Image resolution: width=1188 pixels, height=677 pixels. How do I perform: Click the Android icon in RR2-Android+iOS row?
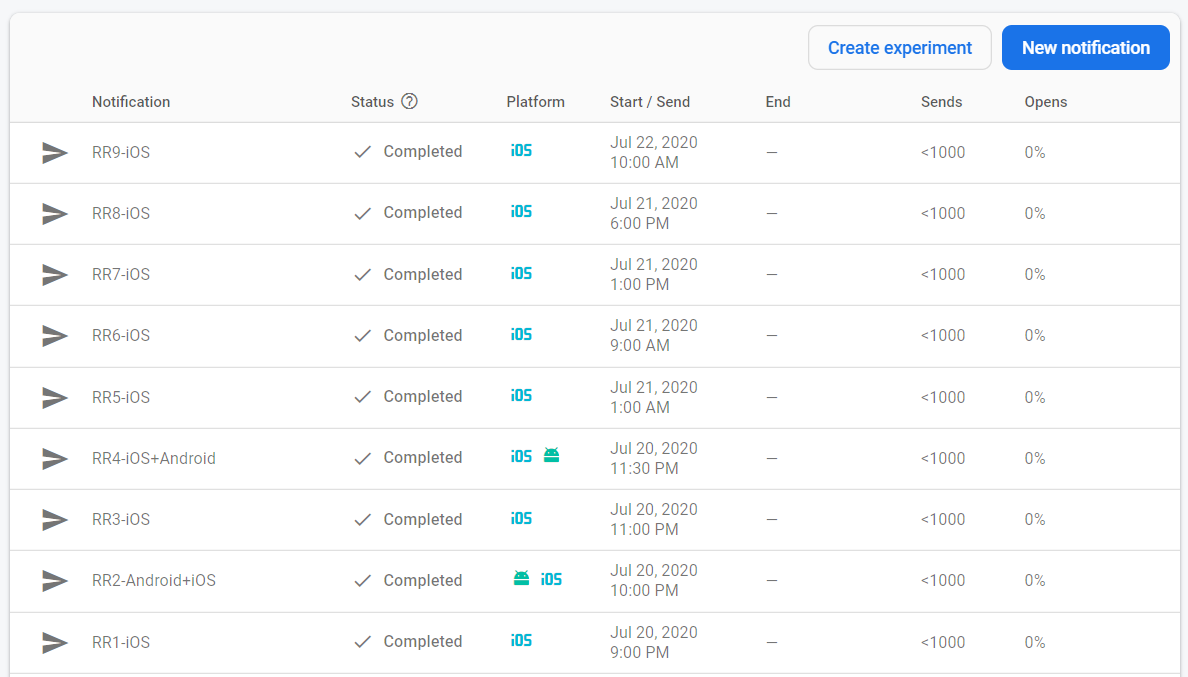[x=521, y=579]
